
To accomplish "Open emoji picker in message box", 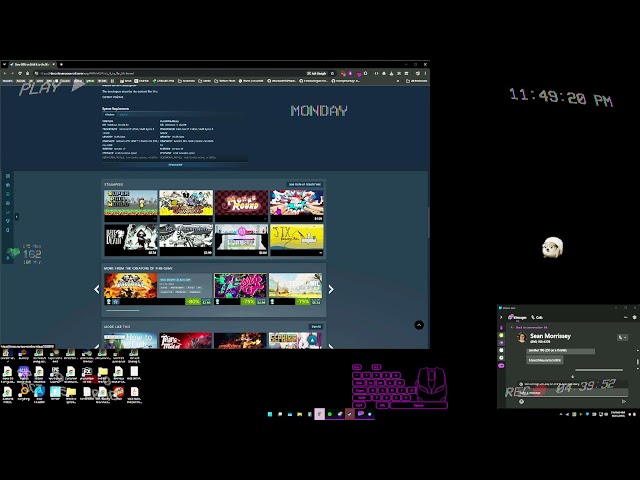I will click(522, 402).
